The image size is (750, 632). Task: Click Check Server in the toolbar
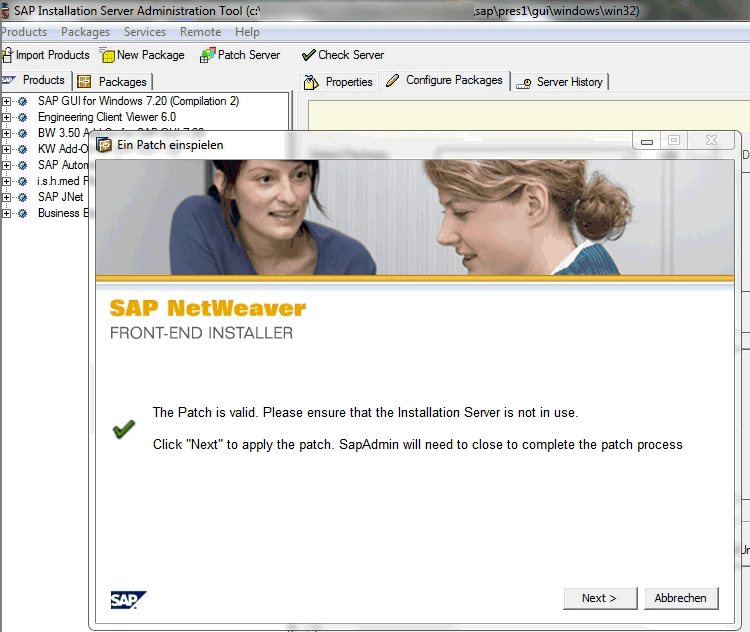[x=343, y=55]
